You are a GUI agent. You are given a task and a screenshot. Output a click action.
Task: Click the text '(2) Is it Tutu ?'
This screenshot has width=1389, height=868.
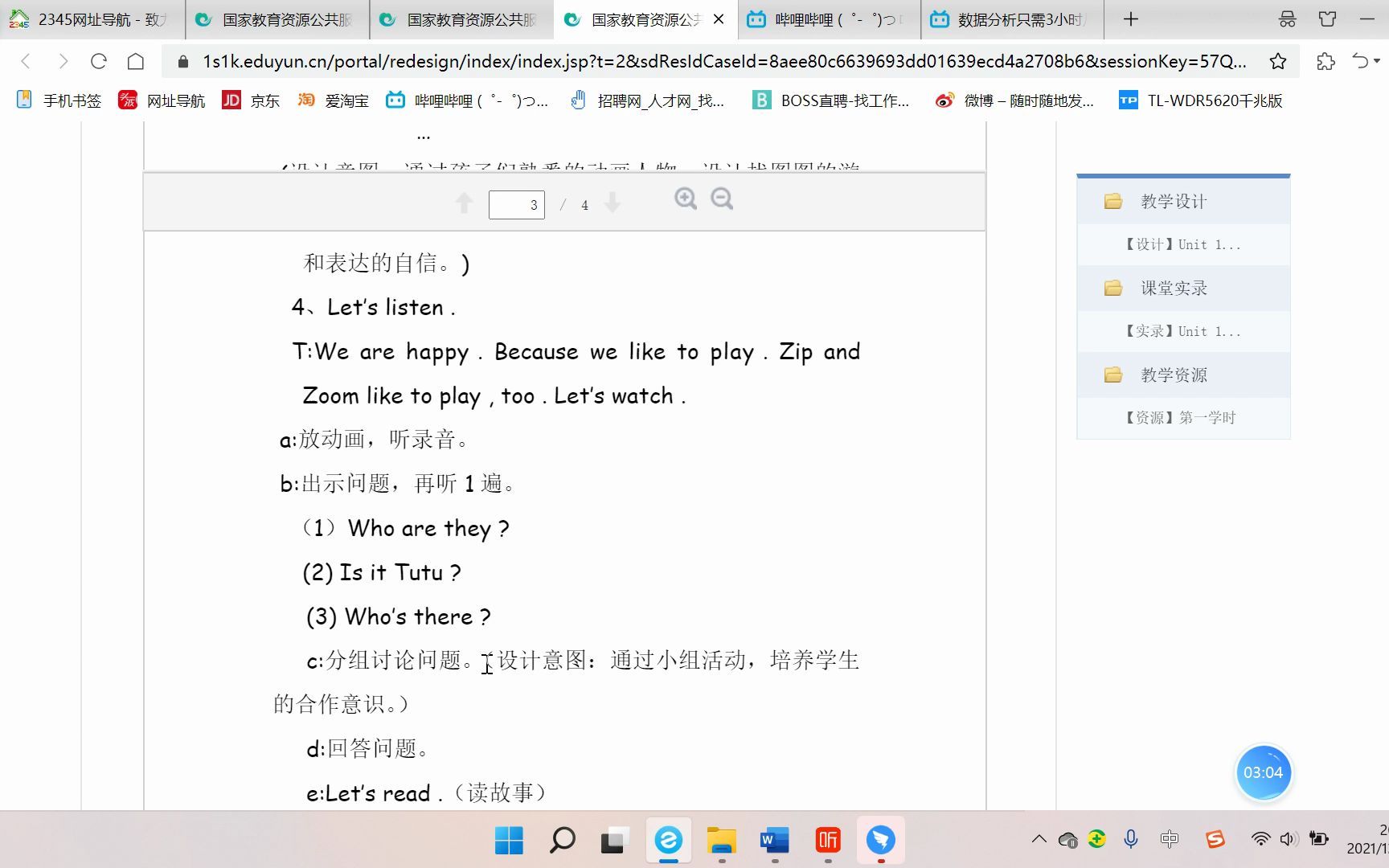[x=382, y=573]
